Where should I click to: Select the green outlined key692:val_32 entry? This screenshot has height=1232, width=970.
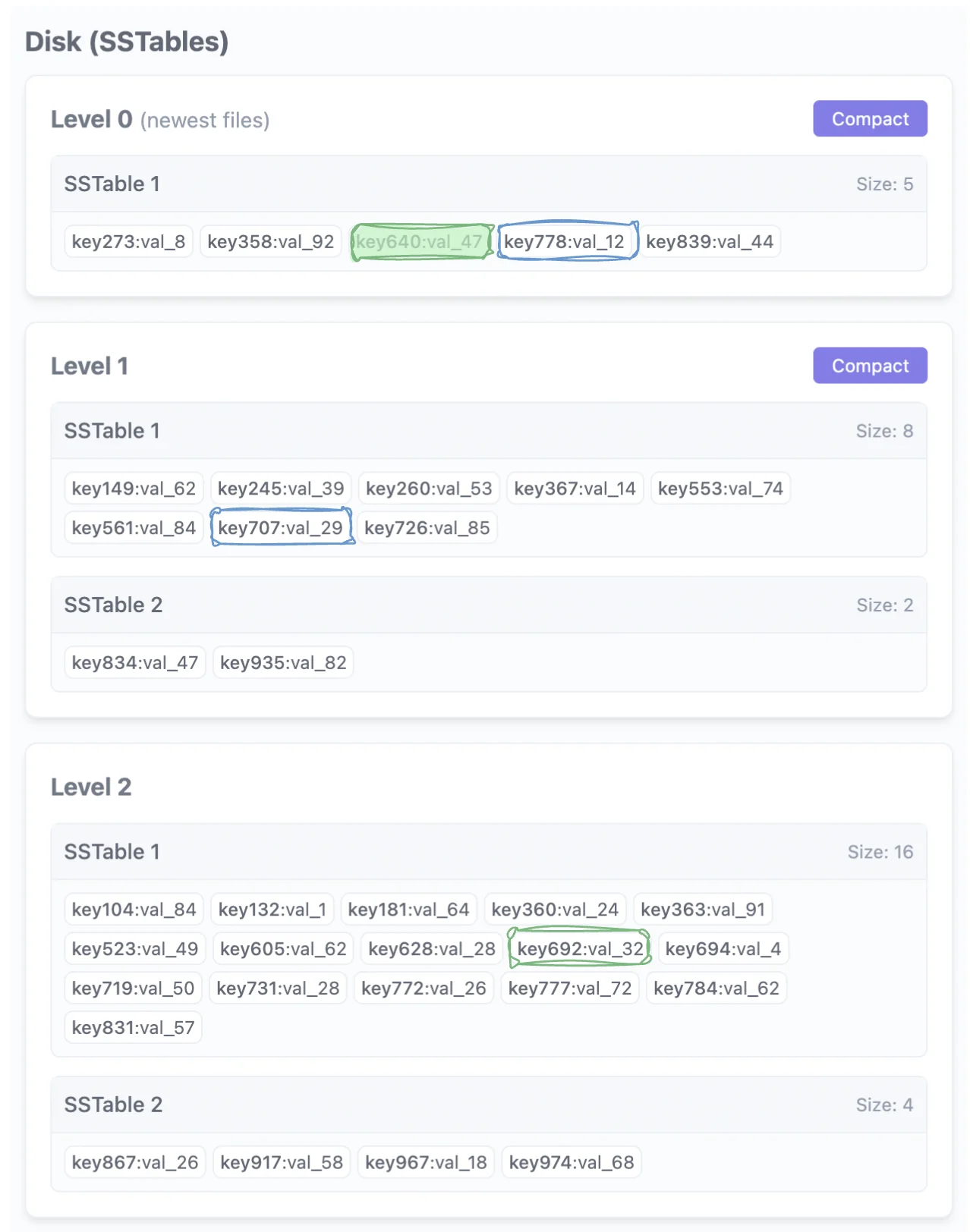[x=580, y=949]
